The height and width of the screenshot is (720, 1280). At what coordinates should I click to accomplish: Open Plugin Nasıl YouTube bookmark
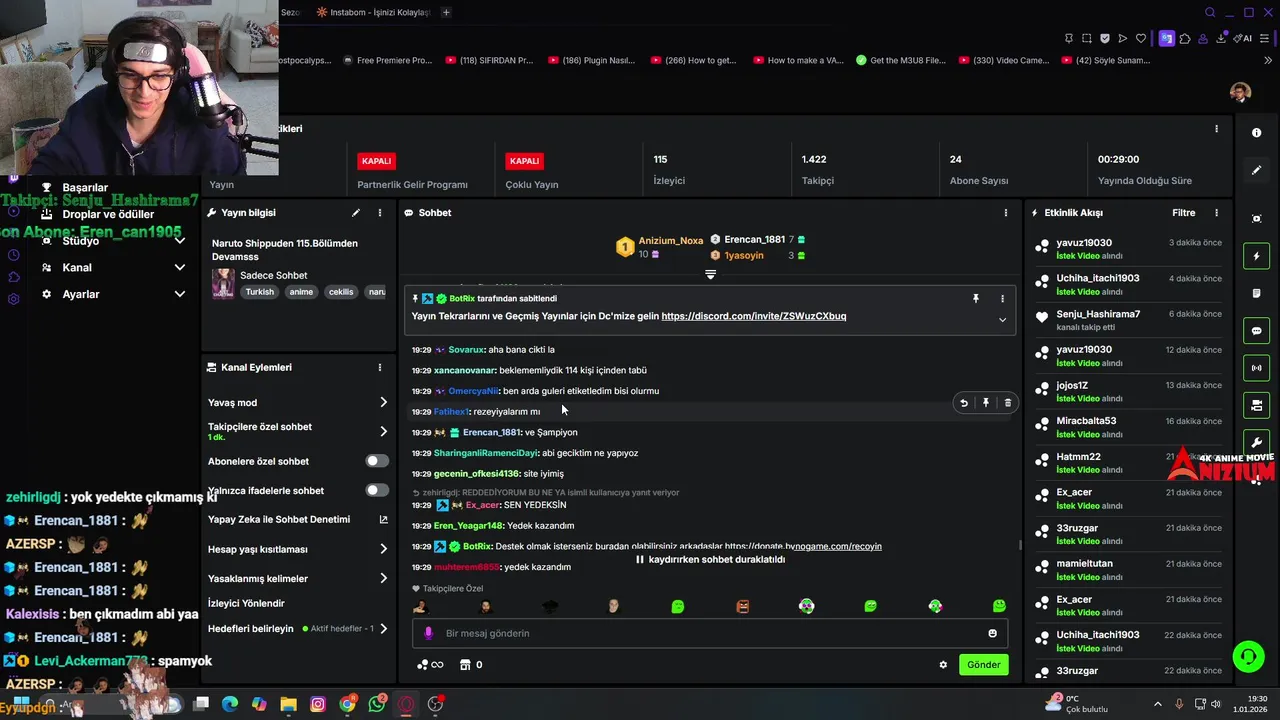pyautogui.click(x=590, y=60)
